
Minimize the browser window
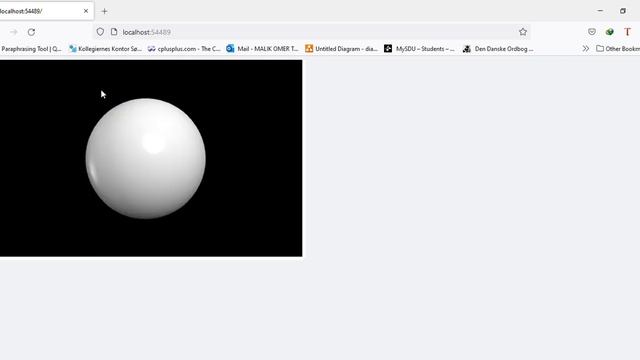point(600,11)
